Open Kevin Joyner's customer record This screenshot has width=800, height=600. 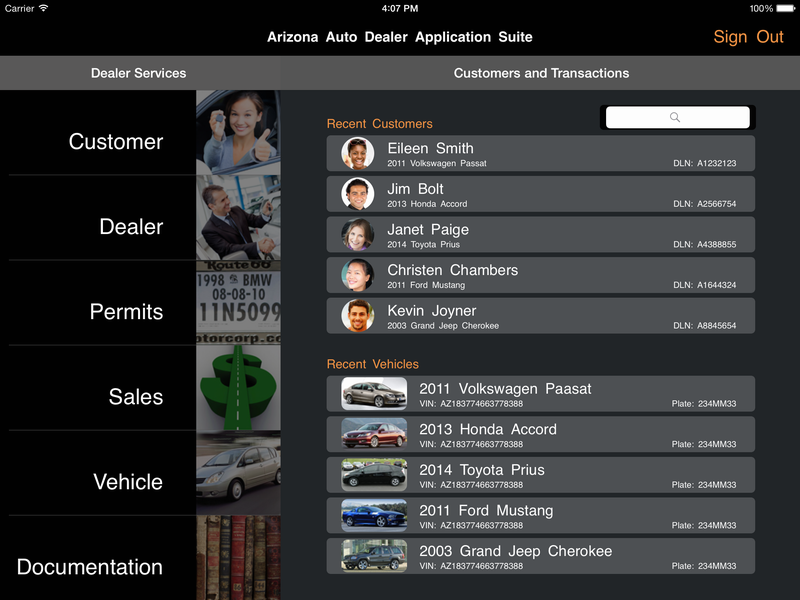tap(540, 316)
